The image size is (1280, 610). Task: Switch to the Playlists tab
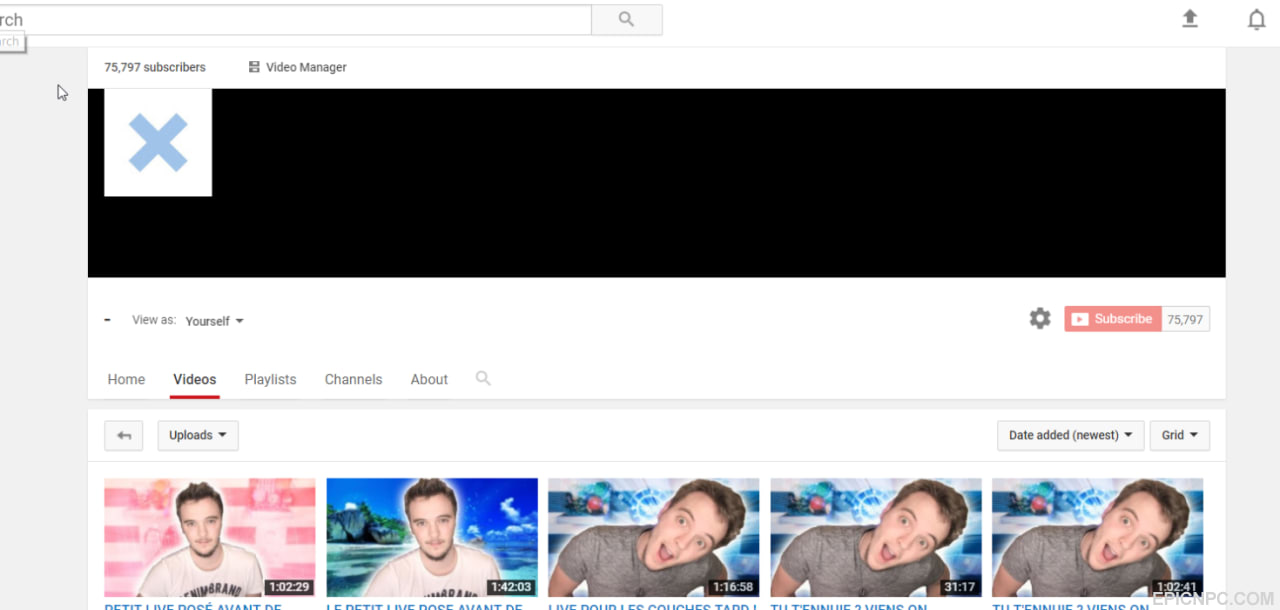270,379
